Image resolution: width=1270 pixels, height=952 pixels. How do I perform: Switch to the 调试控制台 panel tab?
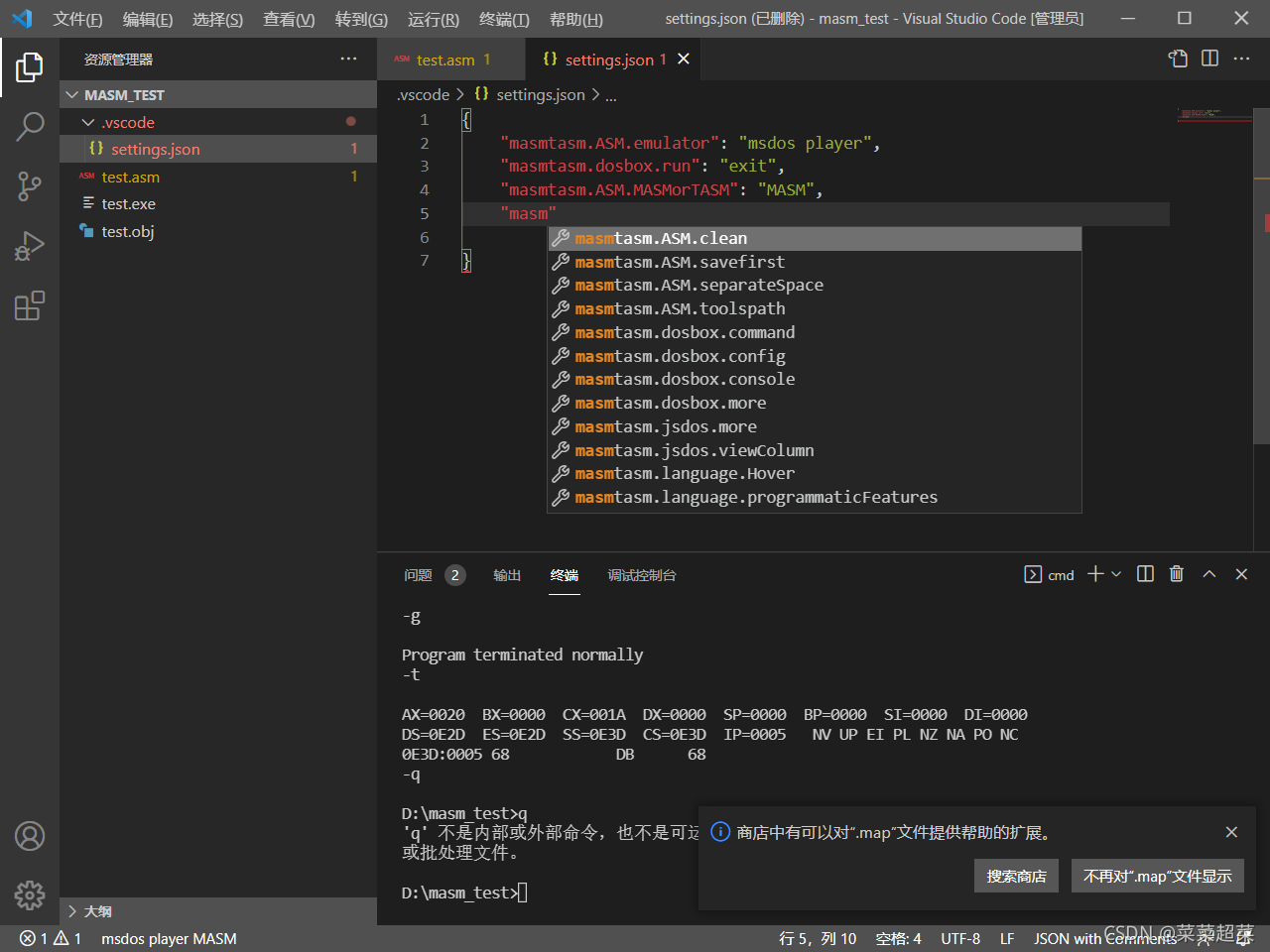pos(642,575)
